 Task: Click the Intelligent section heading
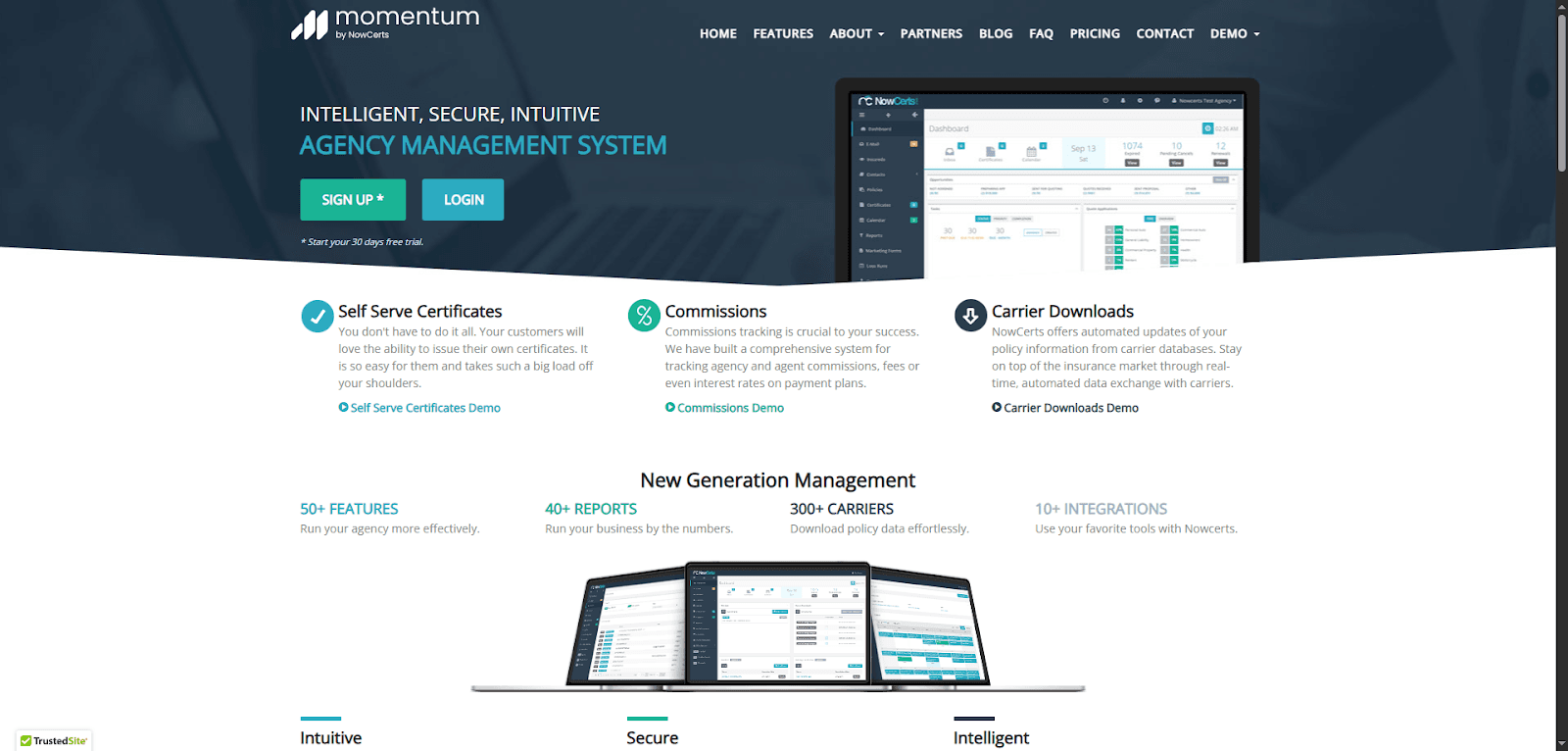991,738
